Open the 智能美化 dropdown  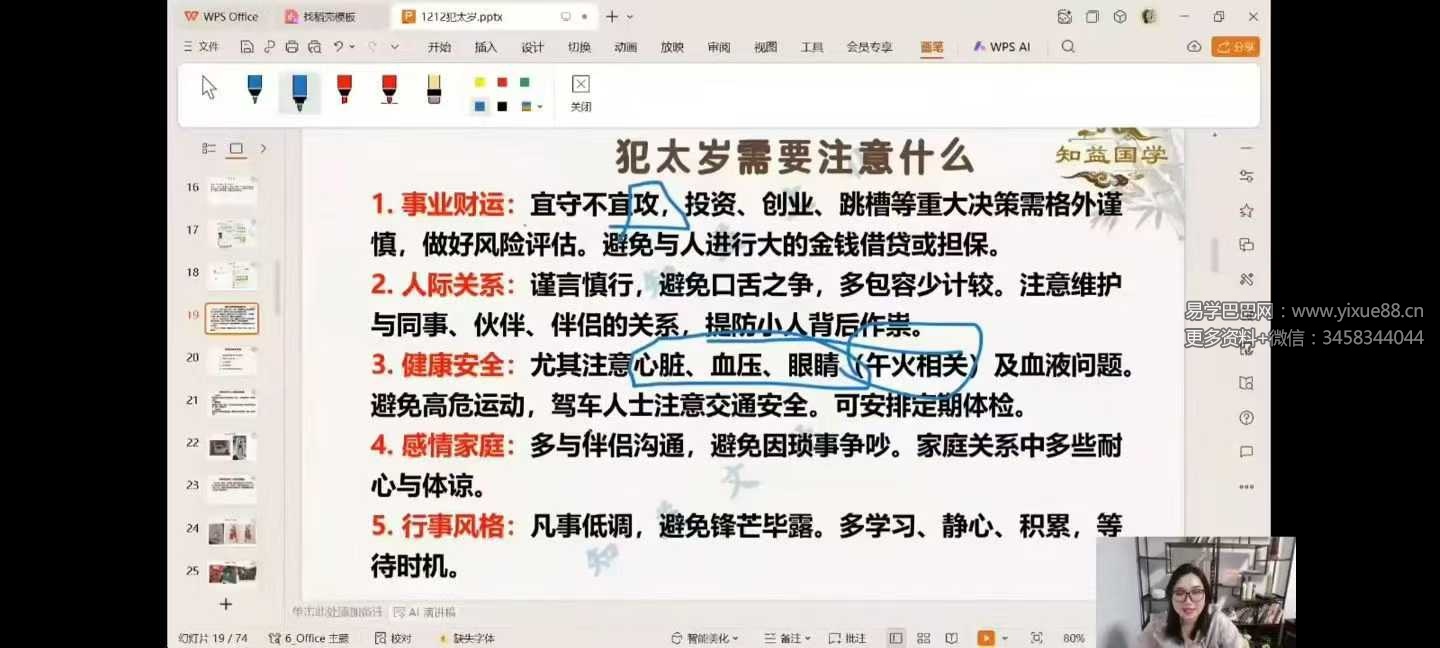click(x=705, y=637)
